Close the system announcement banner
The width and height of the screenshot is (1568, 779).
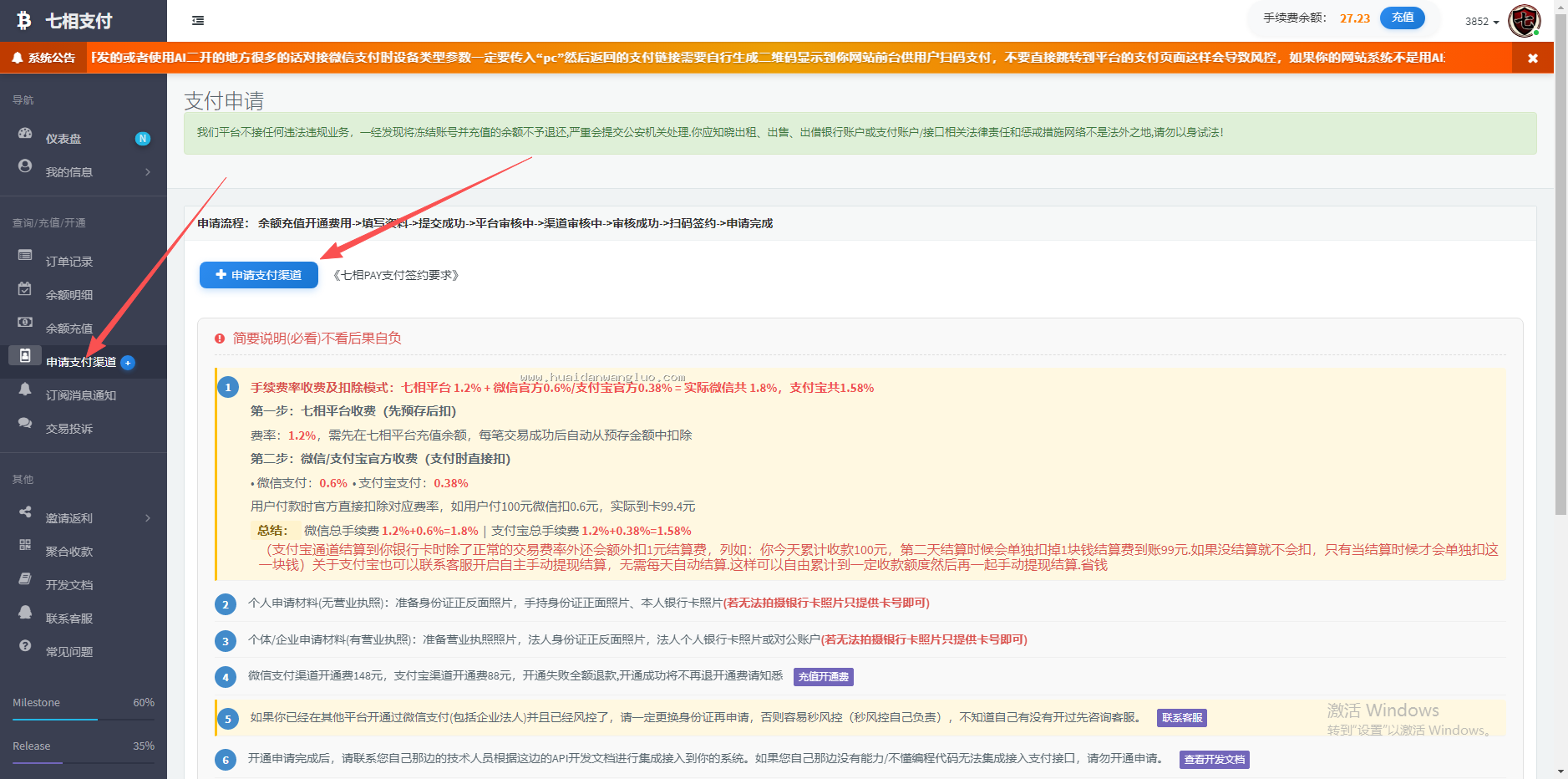(x=1533, y=58)
